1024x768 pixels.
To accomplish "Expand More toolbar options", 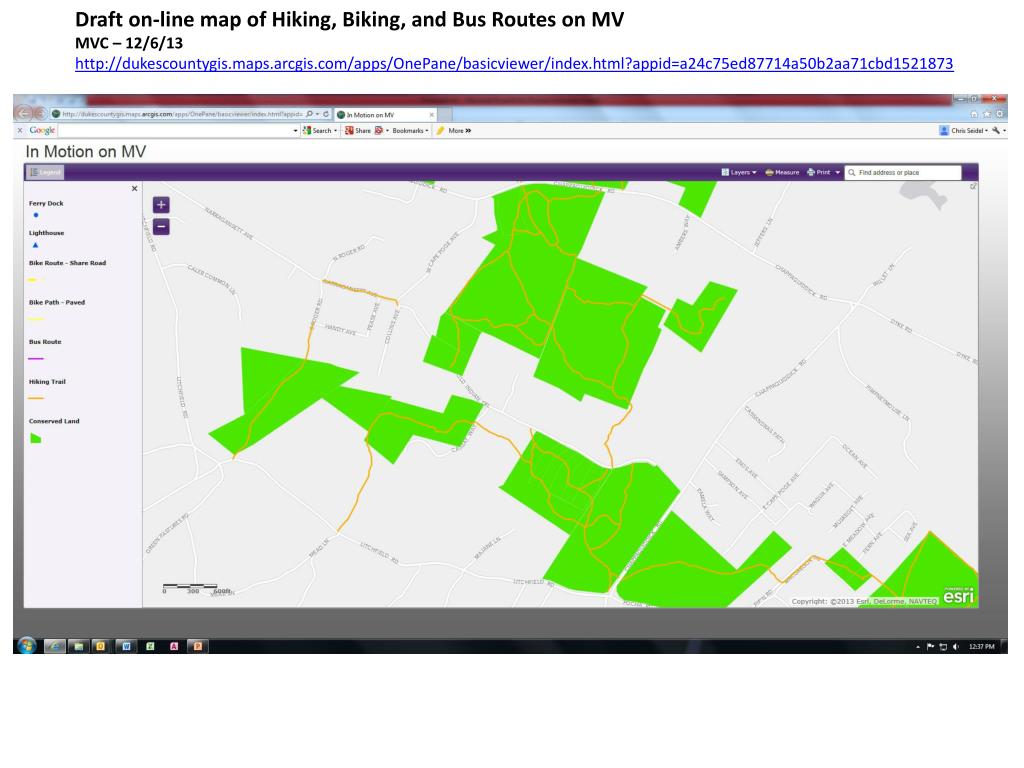I will [460, 131].
